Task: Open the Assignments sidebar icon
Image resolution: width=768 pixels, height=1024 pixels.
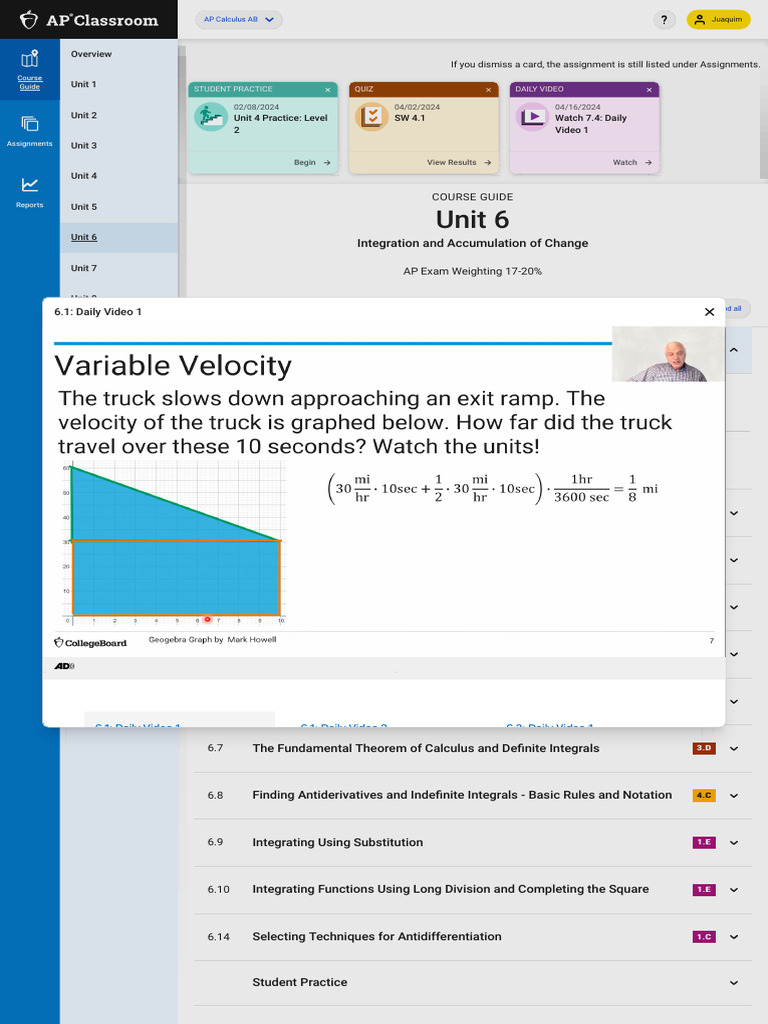Action: point(29,125)
